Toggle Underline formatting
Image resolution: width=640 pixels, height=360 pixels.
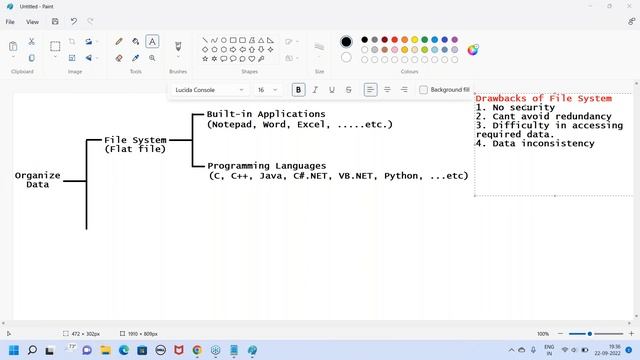coord(332,90)
